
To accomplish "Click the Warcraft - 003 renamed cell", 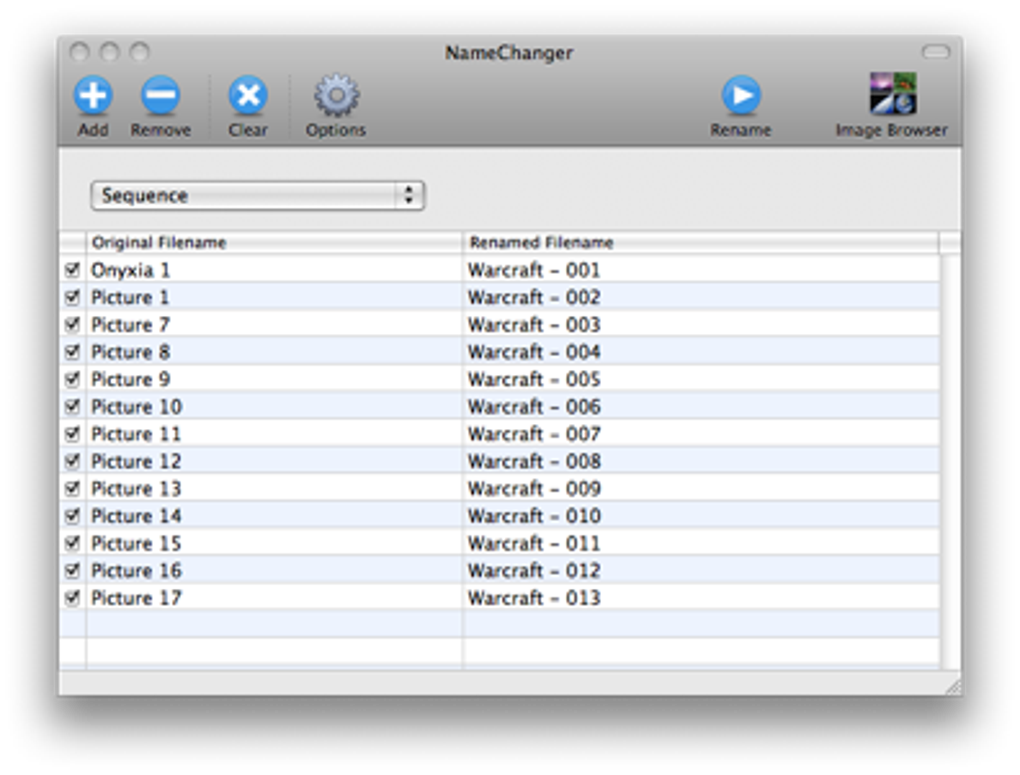I will pyautogui.click(x=701, y=325).
